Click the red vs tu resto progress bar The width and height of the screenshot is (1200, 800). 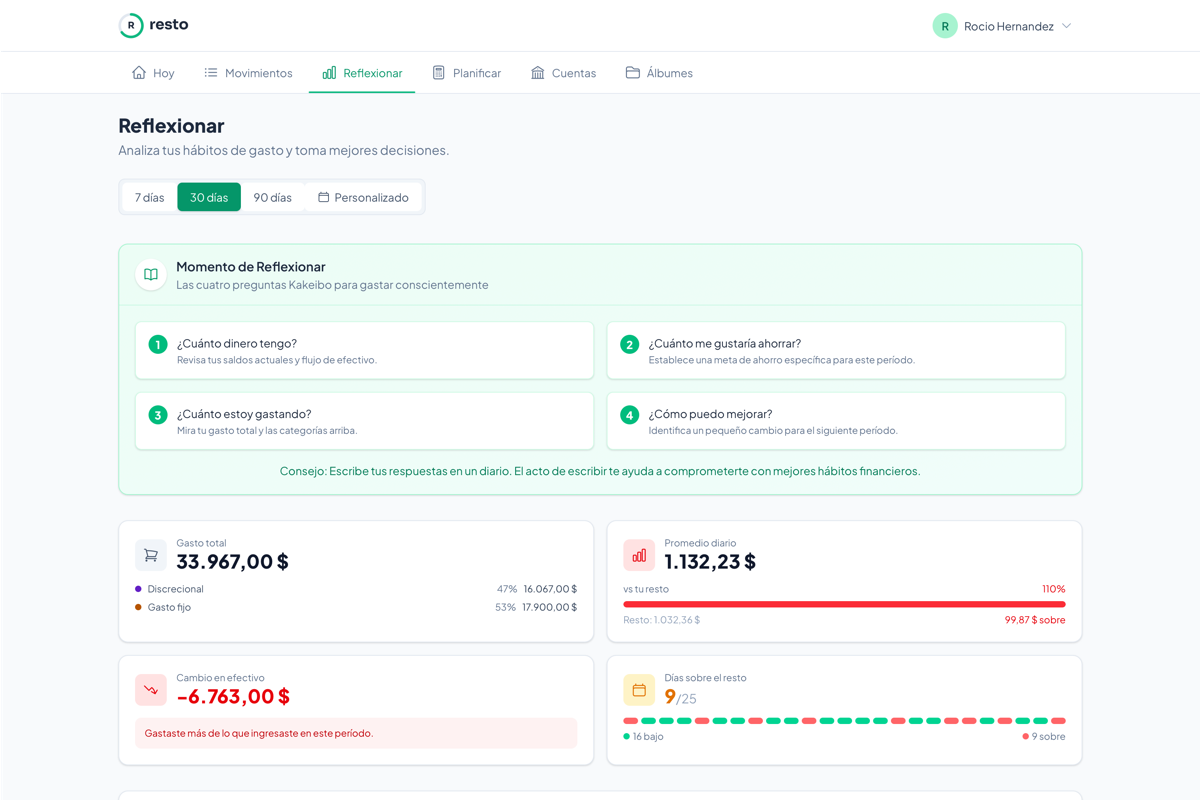pyautogui.click(x=844, y=604)
